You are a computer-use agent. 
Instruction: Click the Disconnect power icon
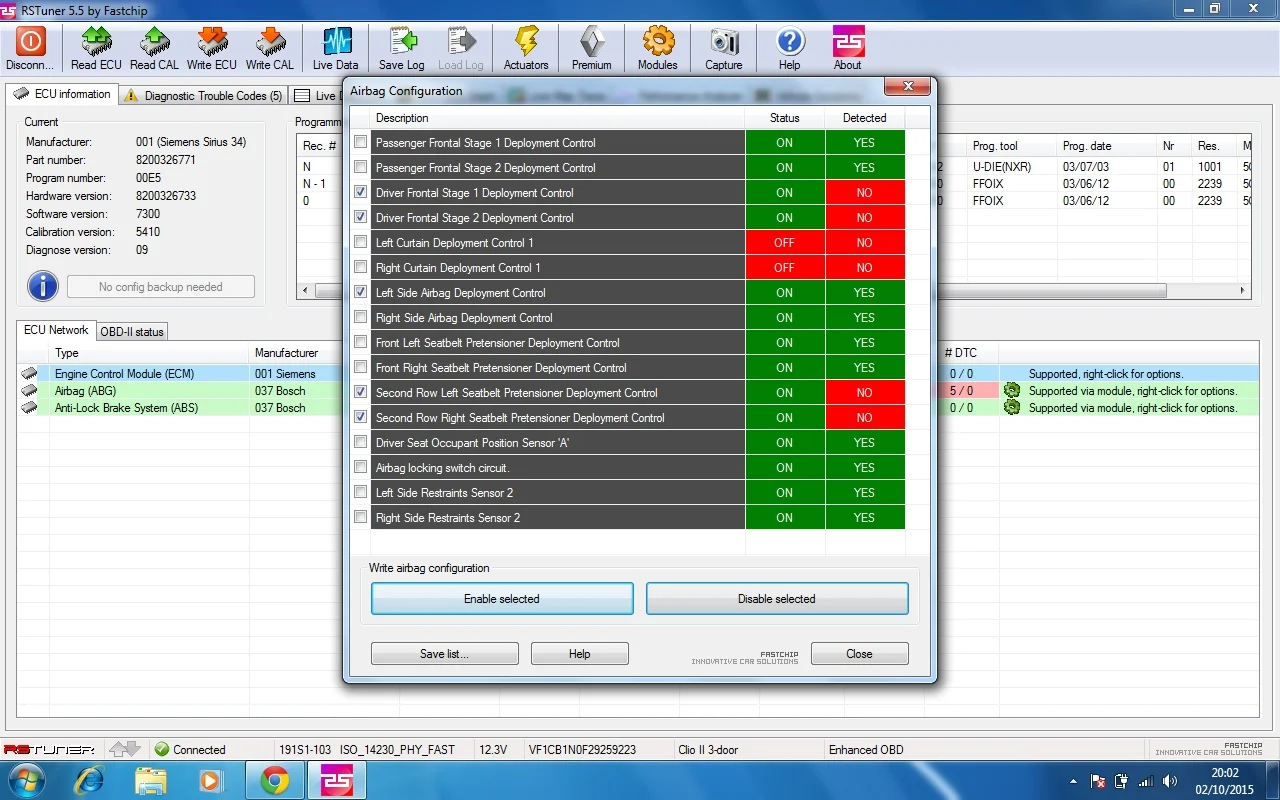click(x=30, y=41)
